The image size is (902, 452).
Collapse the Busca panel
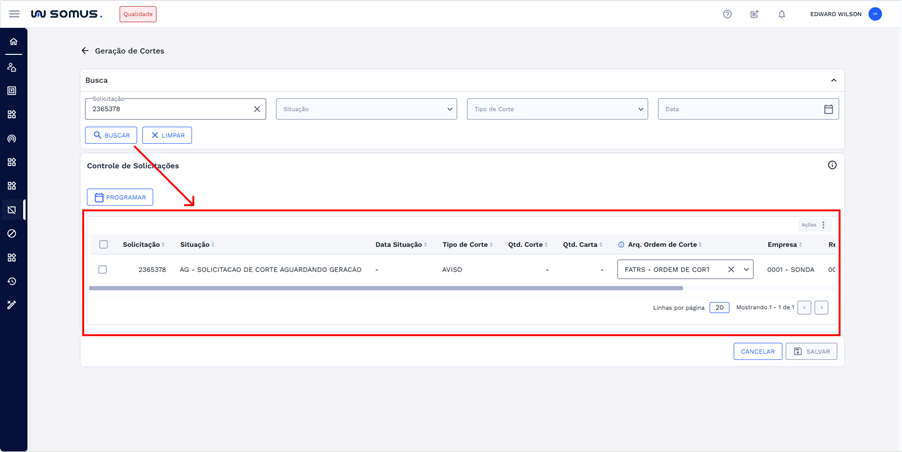click(x=833, y=80)
